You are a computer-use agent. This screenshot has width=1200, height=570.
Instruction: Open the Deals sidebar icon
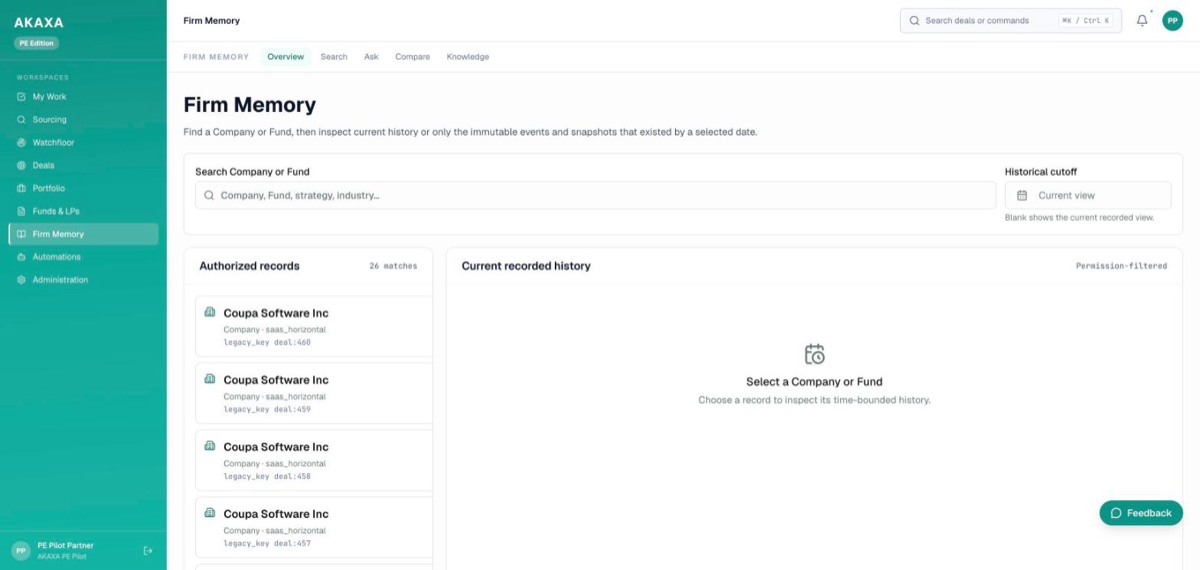(22, 166)
